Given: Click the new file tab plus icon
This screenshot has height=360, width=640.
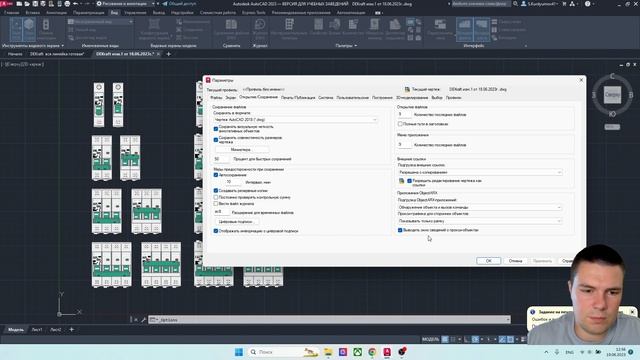Looking at the screenshot, I should point(169,54).
